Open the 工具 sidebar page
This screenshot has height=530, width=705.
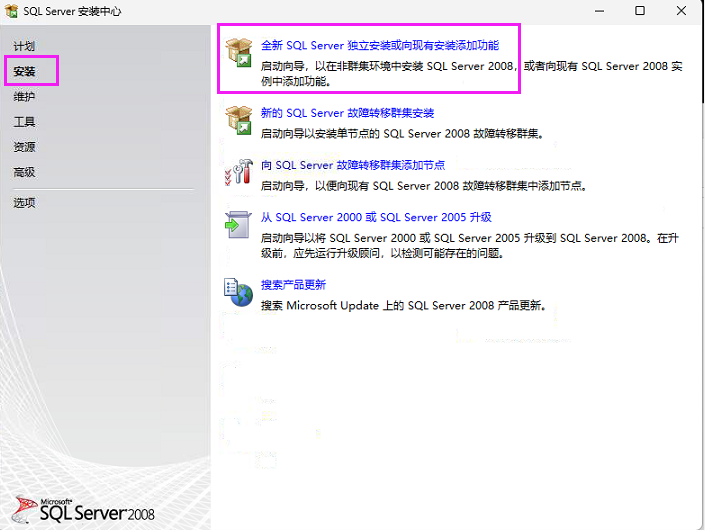pos(24,121)
